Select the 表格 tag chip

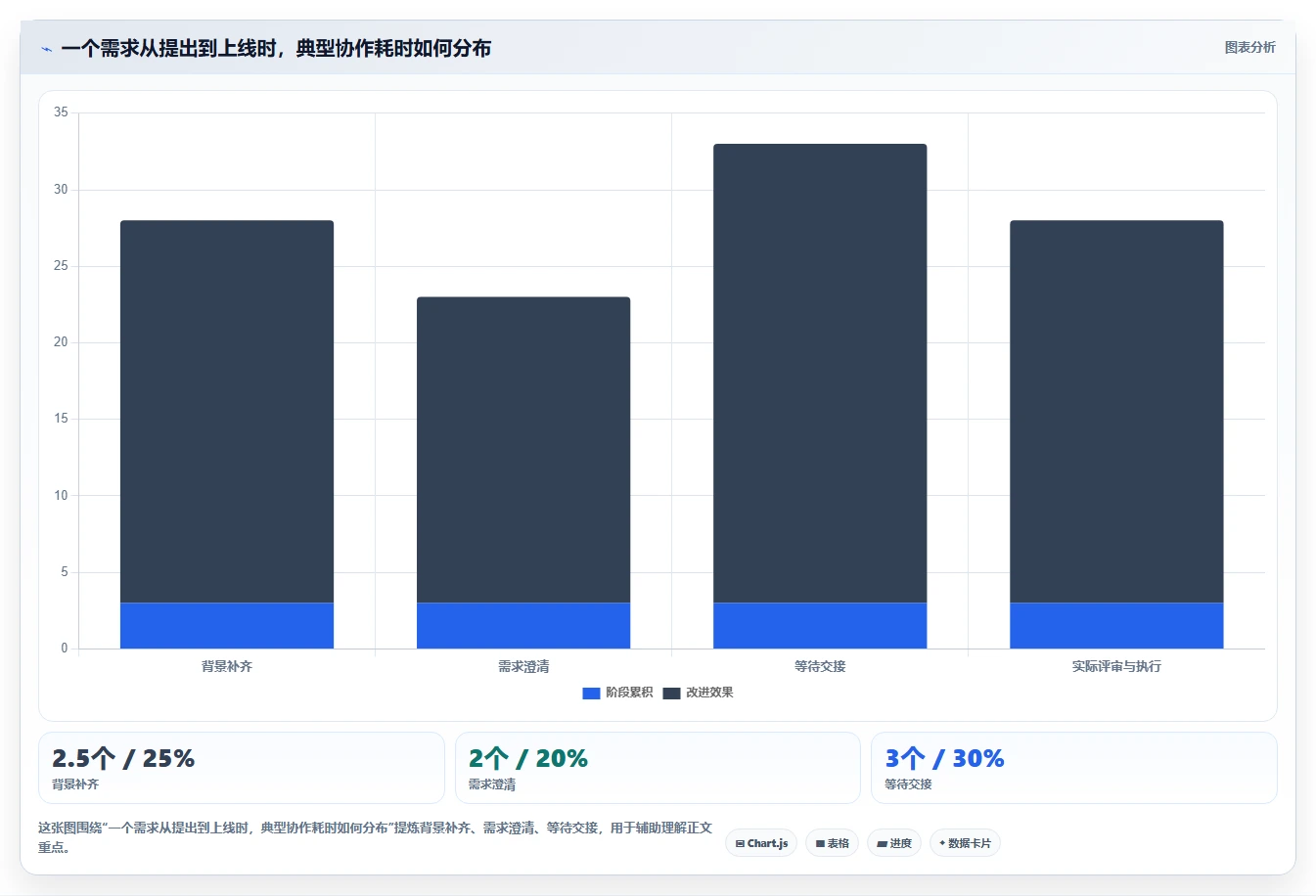coord(832,843)
